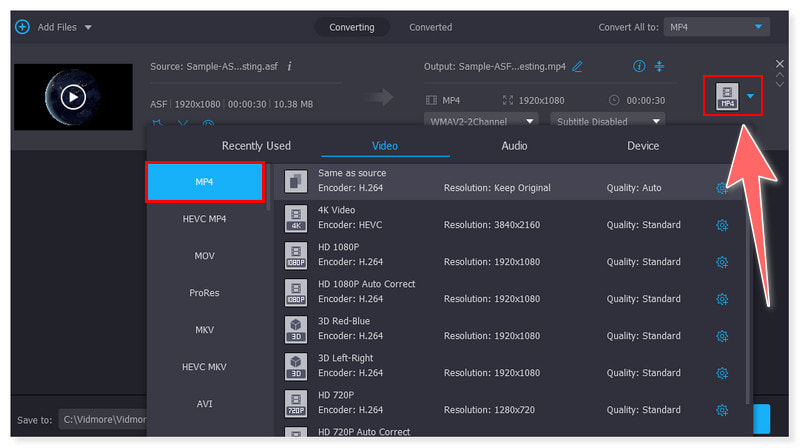
Task: Open settings gear for HD 1080P preset
Action: 722,262
